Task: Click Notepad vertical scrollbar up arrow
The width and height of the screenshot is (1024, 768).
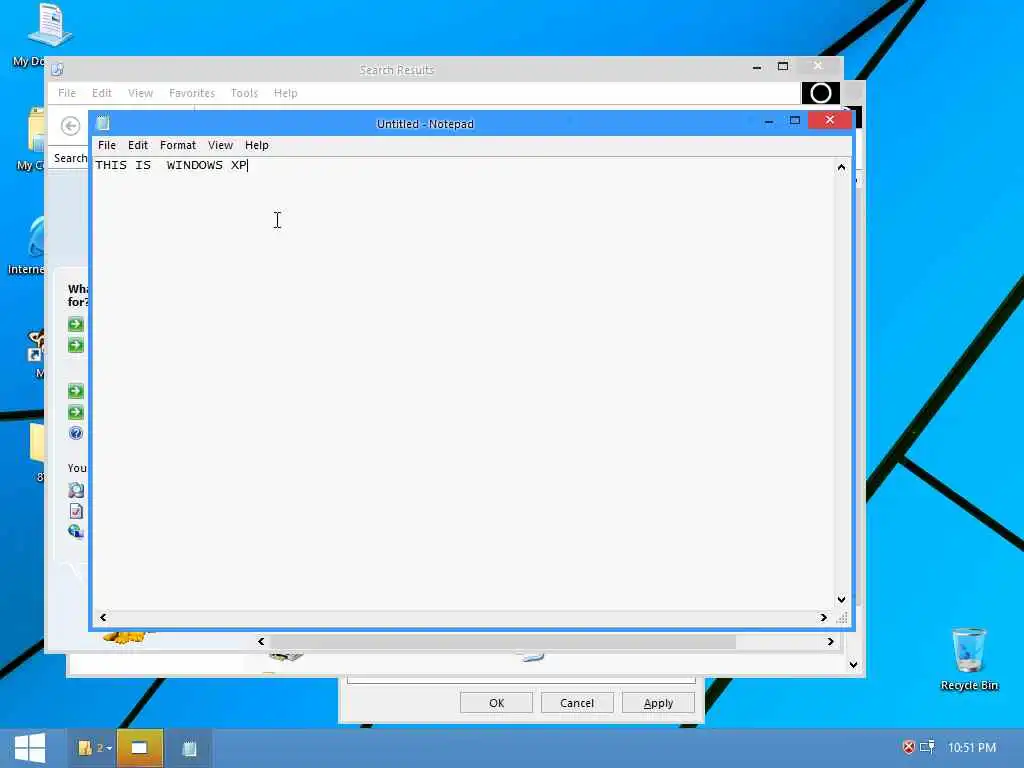Action: click(841, 167)
